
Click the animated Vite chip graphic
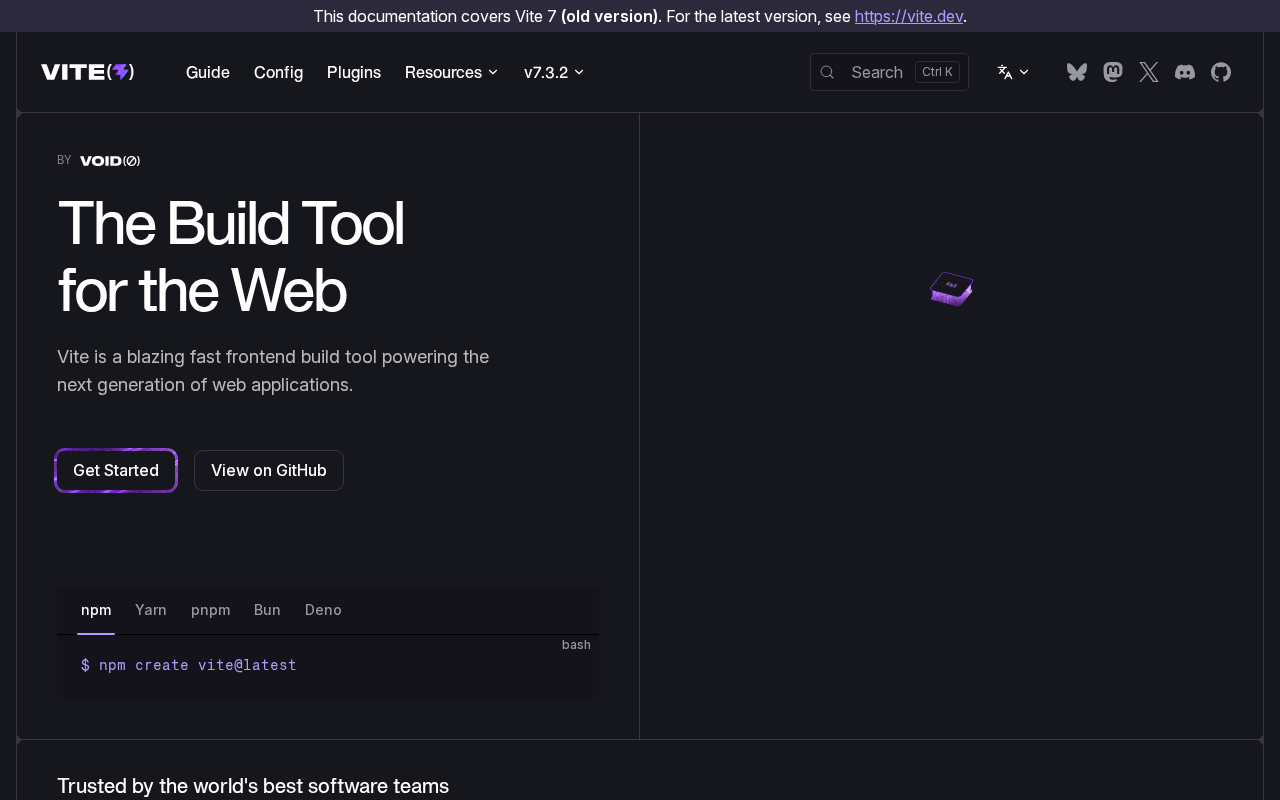951,289
